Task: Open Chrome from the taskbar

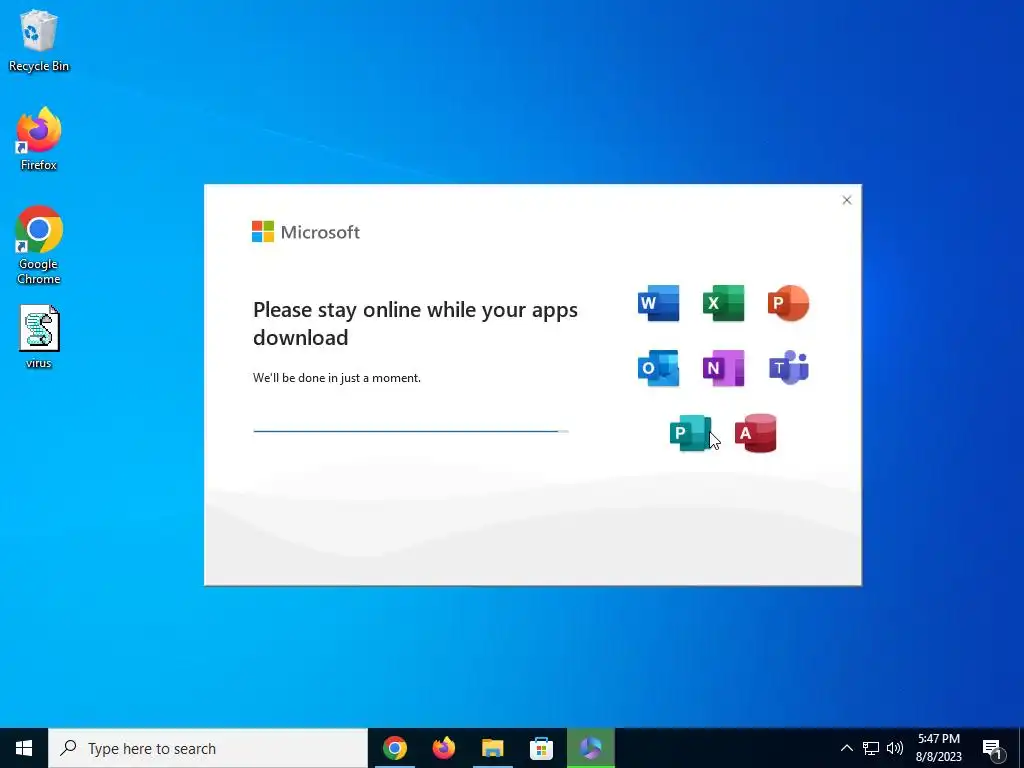Action: [395, 748]
